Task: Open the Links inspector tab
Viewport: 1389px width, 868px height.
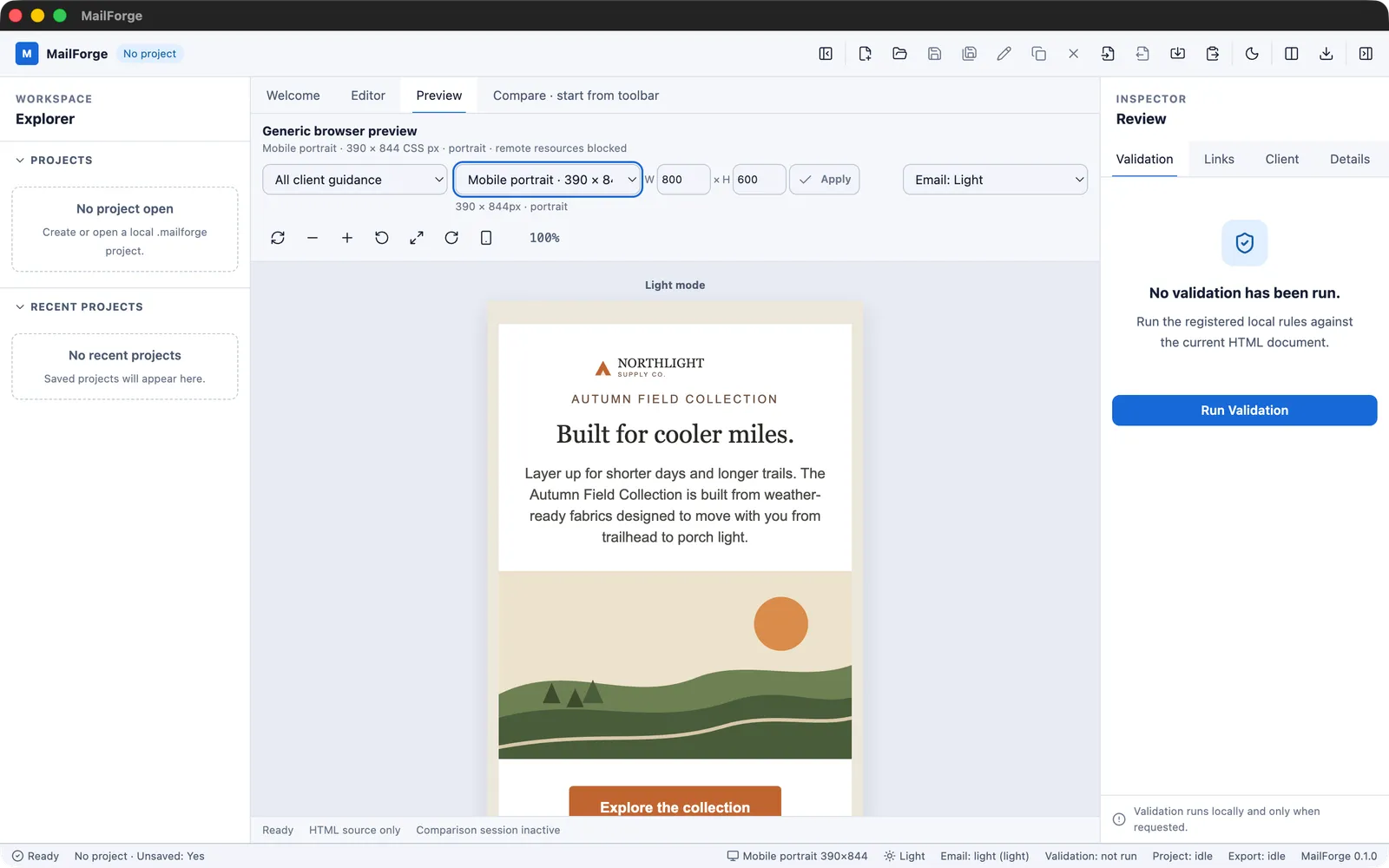Action: coord(1219,159)
